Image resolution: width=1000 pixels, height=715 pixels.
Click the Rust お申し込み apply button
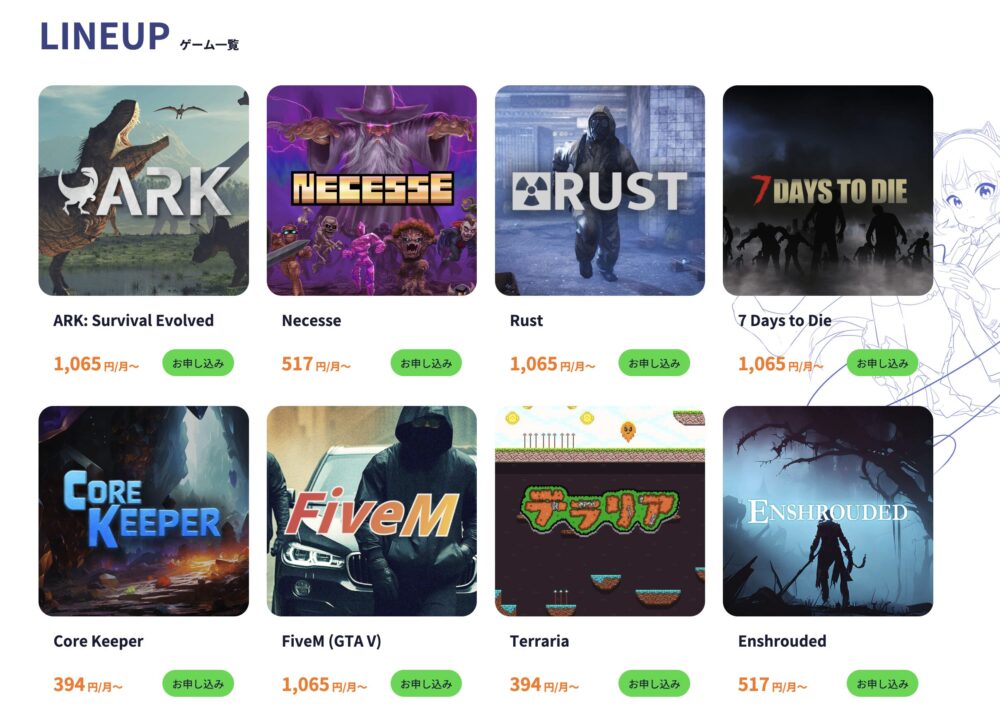click(x=654, y=363)
